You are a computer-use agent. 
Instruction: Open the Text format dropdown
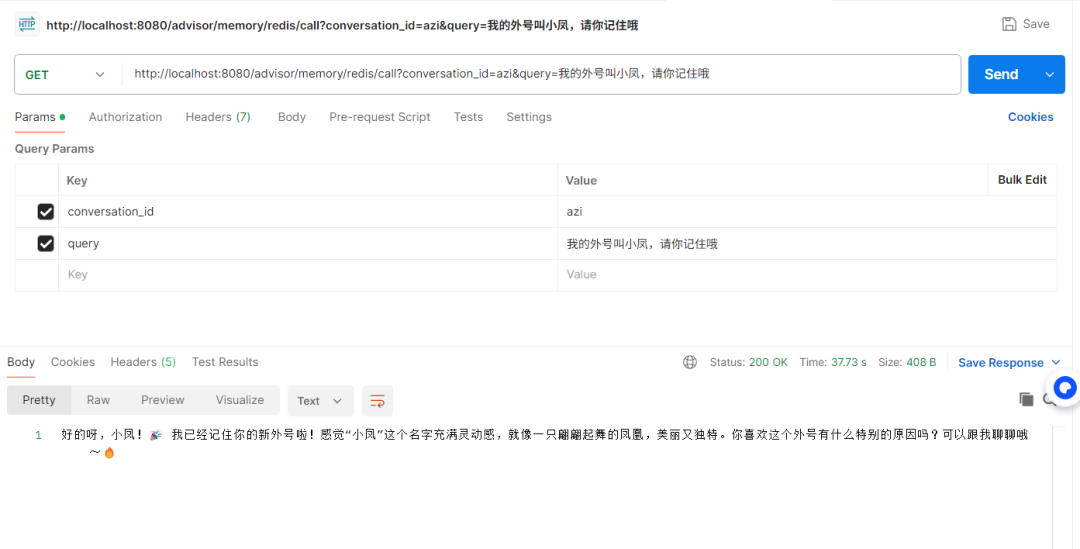tap(320, 401)
